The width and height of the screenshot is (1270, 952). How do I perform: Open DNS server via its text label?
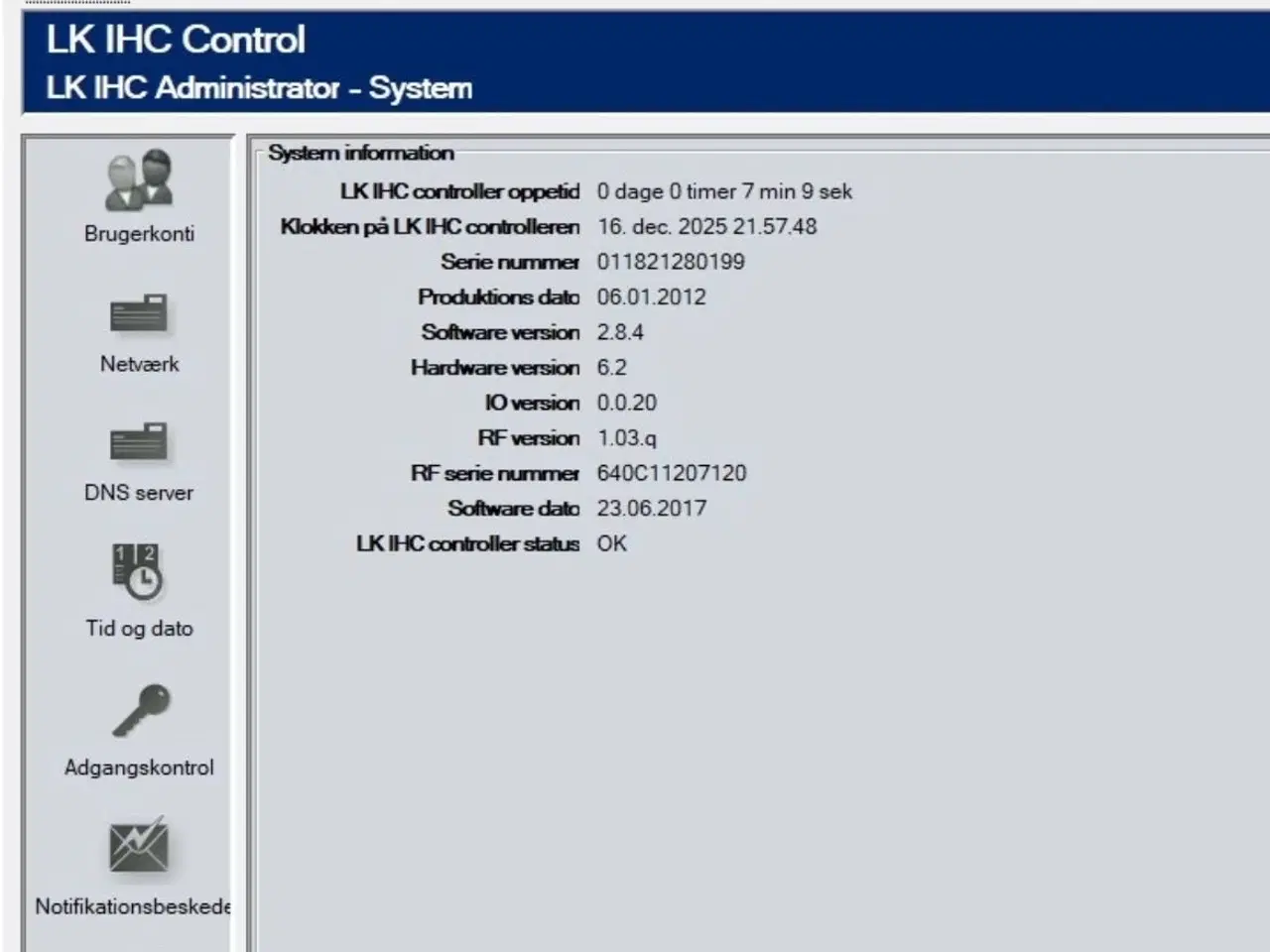click(138, 493)
